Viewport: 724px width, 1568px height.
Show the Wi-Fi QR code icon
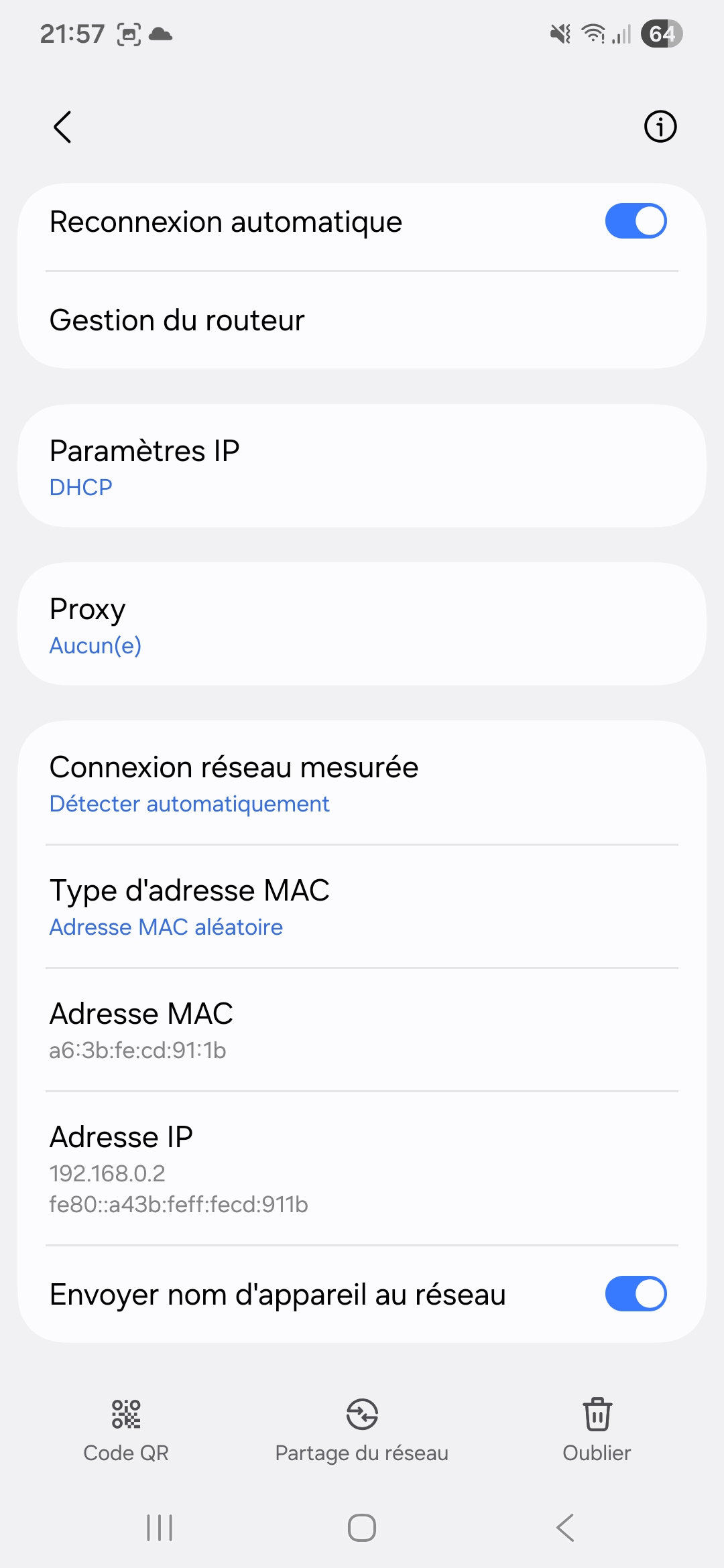(x=126, y=1414)
